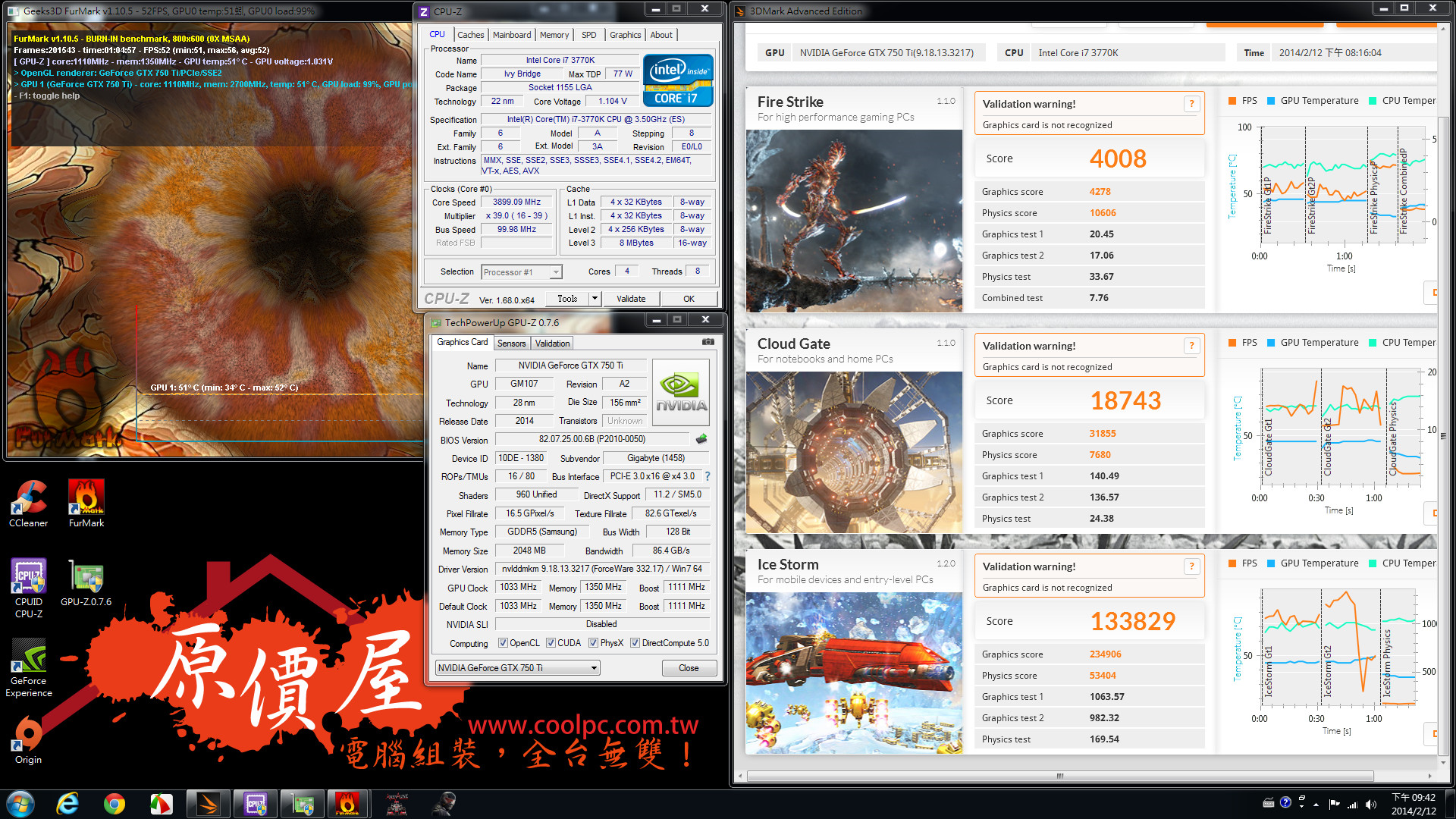
Task: Open the language bar options arrow
Action: pyautogui.click(x=1301, y=808)
